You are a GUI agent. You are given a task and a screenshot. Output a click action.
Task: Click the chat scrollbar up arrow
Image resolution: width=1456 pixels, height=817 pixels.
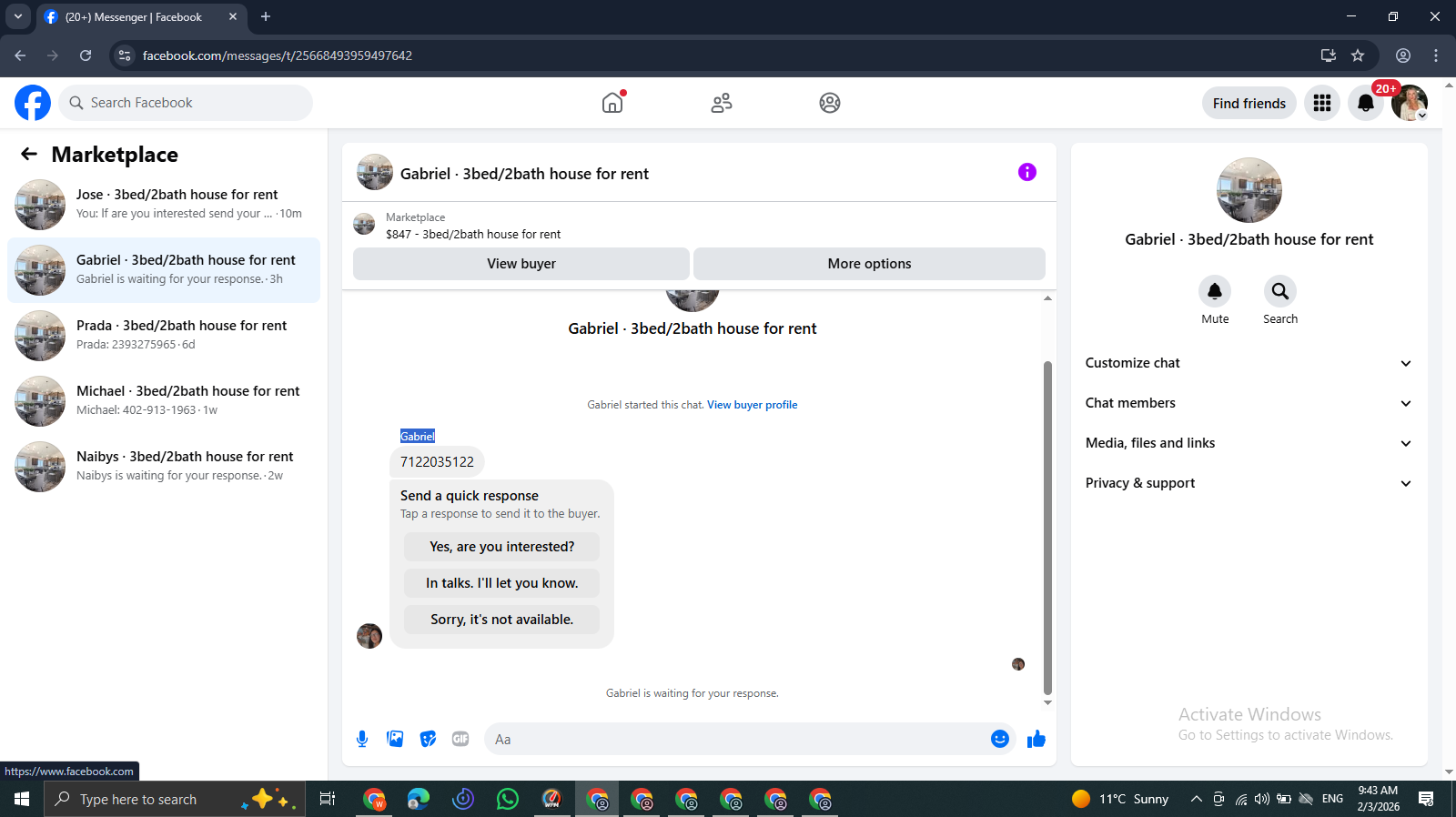[x=1047, y=298]
